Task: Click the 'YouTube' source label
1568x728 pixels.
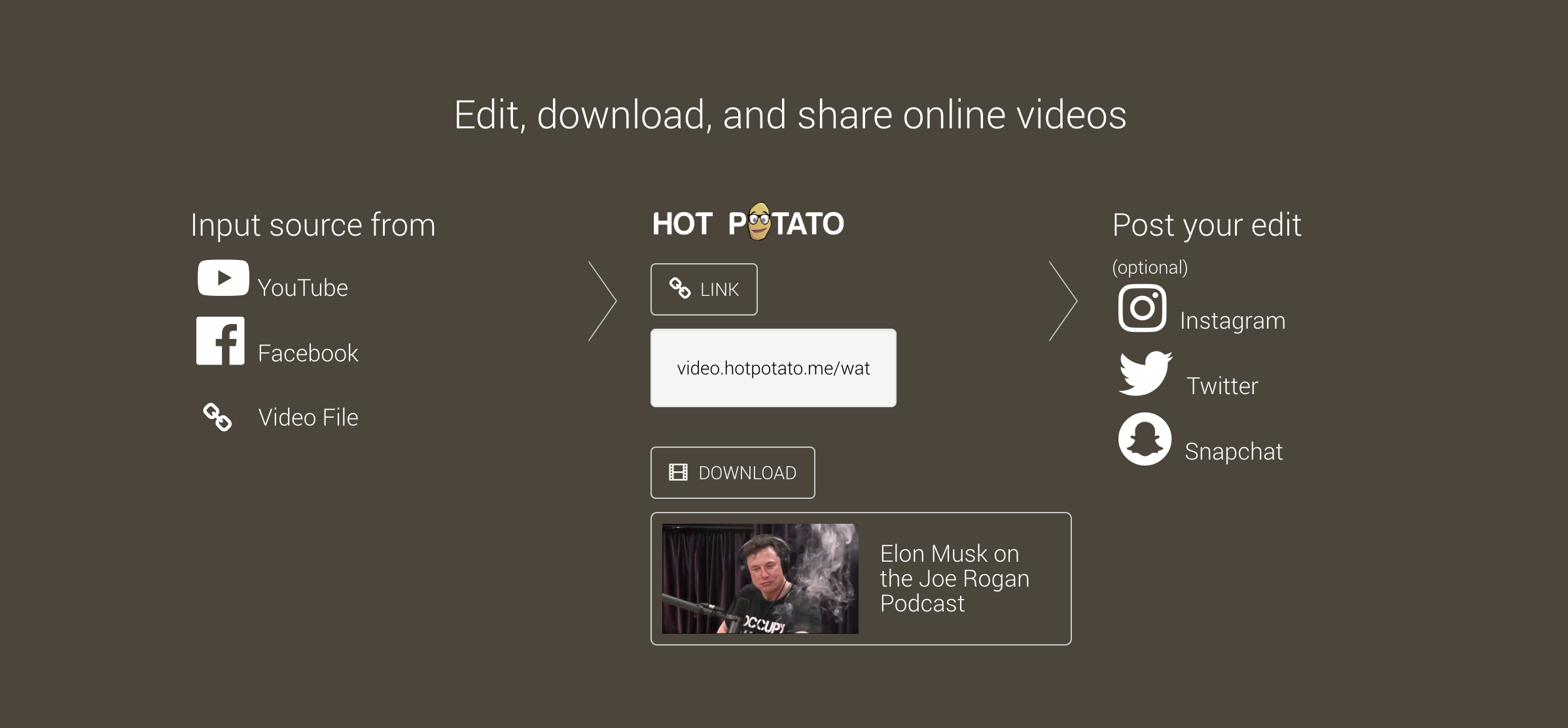Action: [x=302, y=288]
